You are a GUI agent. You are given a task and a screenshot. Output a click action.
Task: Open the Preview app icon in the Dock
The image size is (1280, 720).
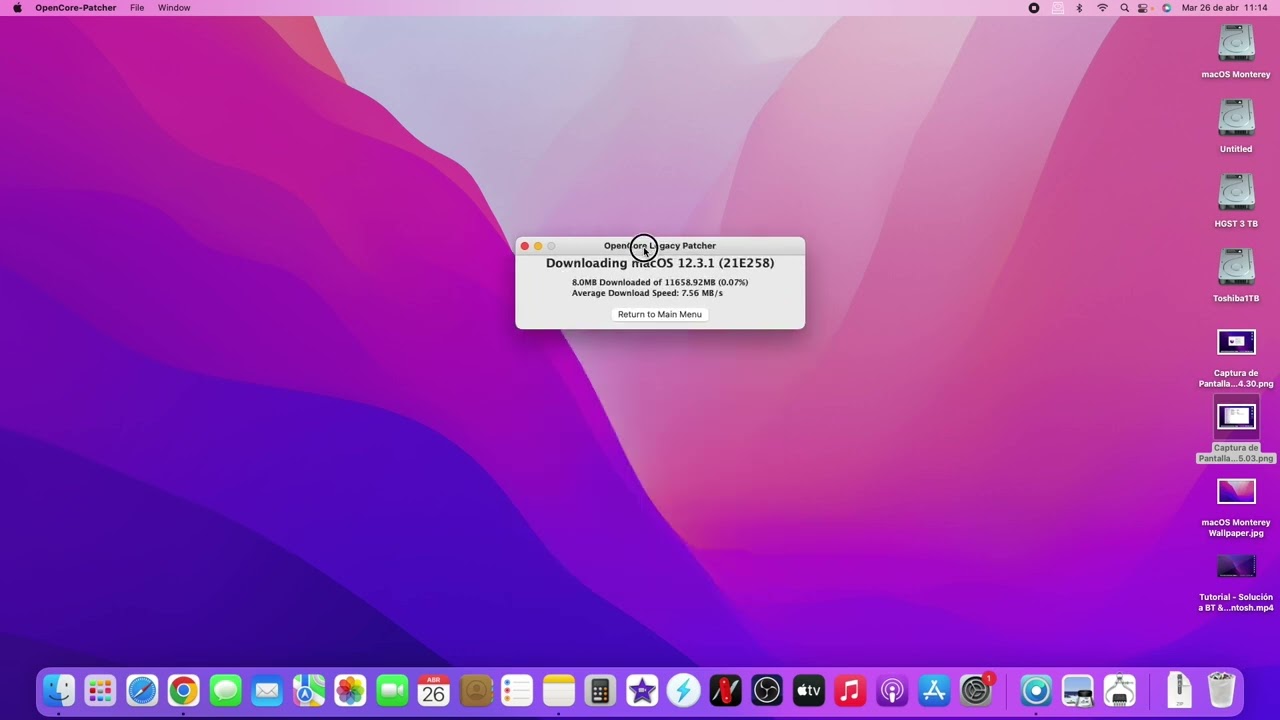coord(1078,690)
